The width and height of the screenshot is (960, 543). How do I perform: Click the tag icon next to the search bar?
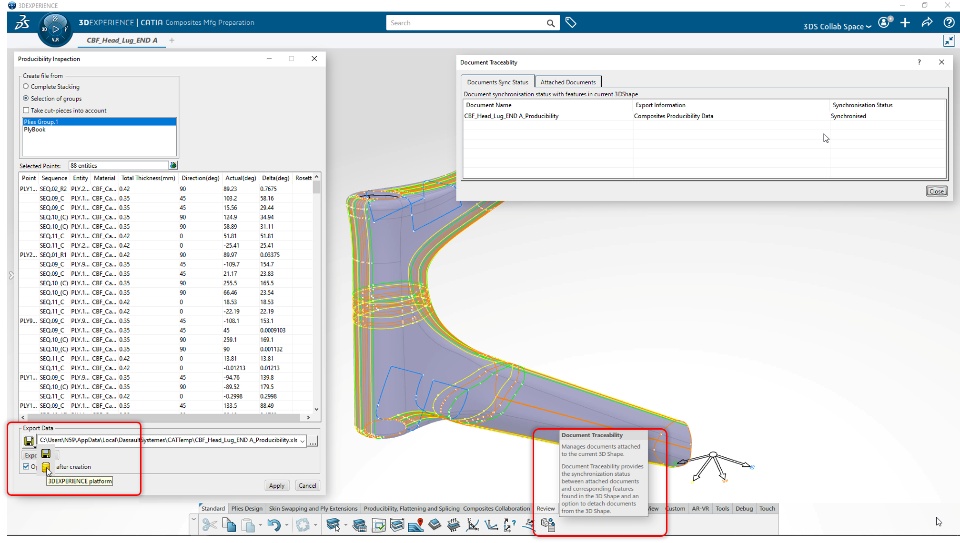[571, 23]
